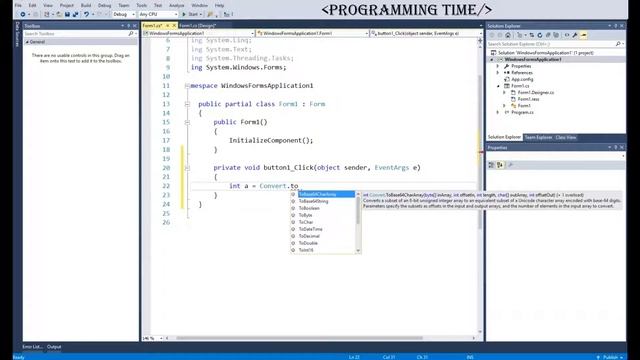Viewport: 640px width, 360px height.
Task: Click the Search Toolbox input field
Action: (76, 33)
